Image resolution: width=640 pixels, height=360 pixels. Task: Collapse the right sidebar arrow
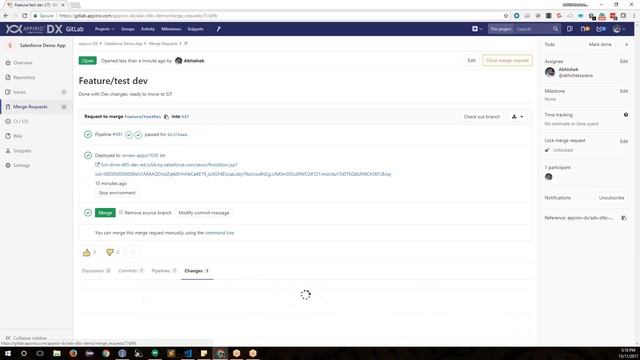(627, 44)
